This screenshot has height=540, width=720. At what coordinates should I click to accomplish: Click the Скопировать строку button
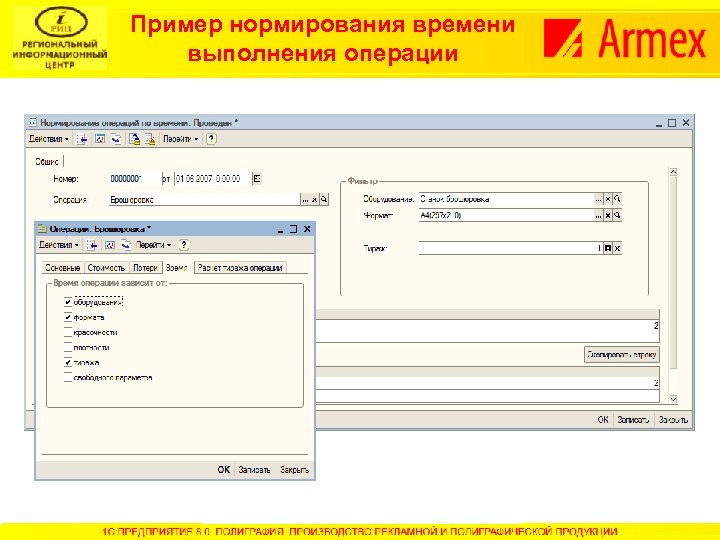622,354
